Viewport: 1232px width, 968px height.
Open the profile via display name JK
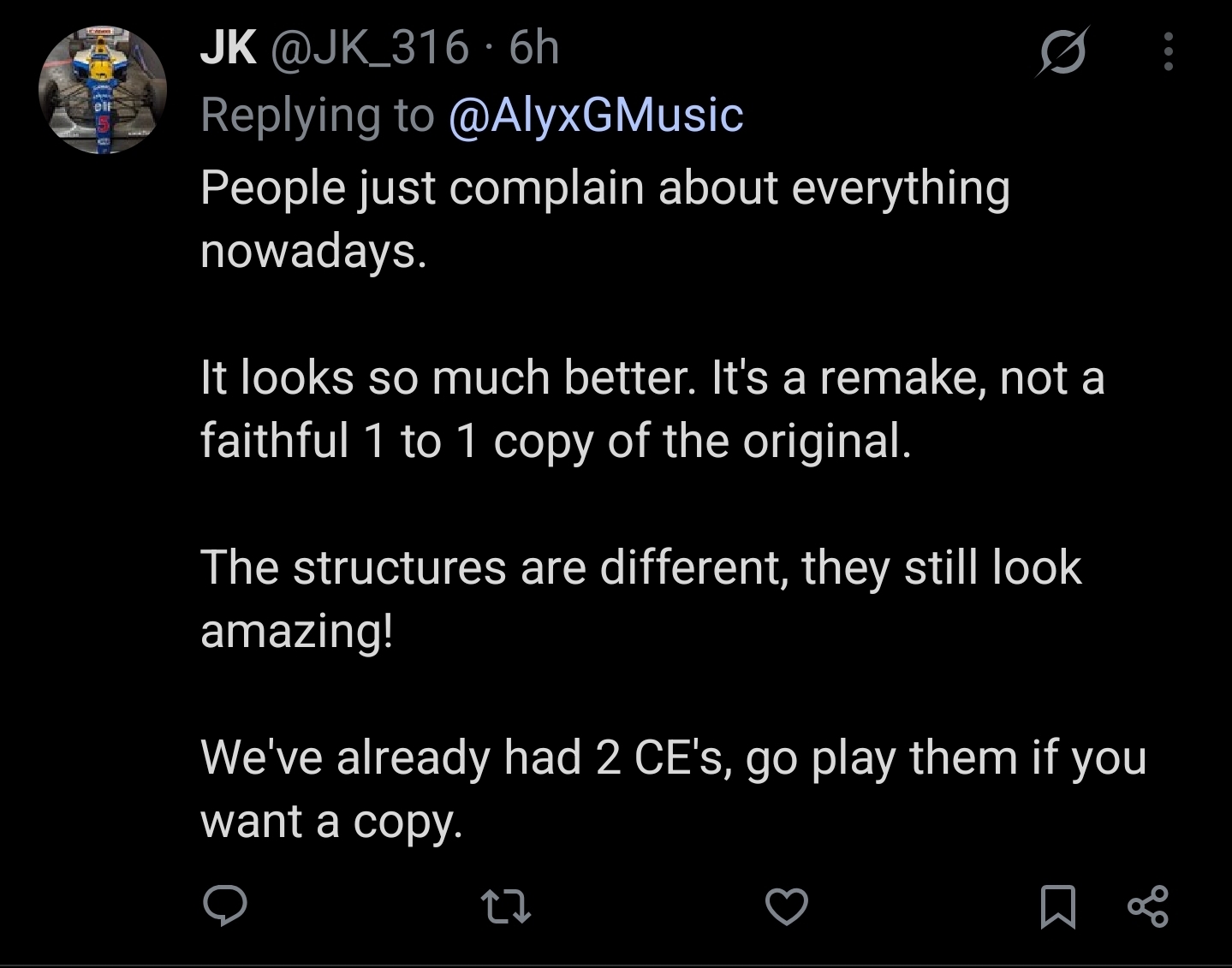point(229,47)
